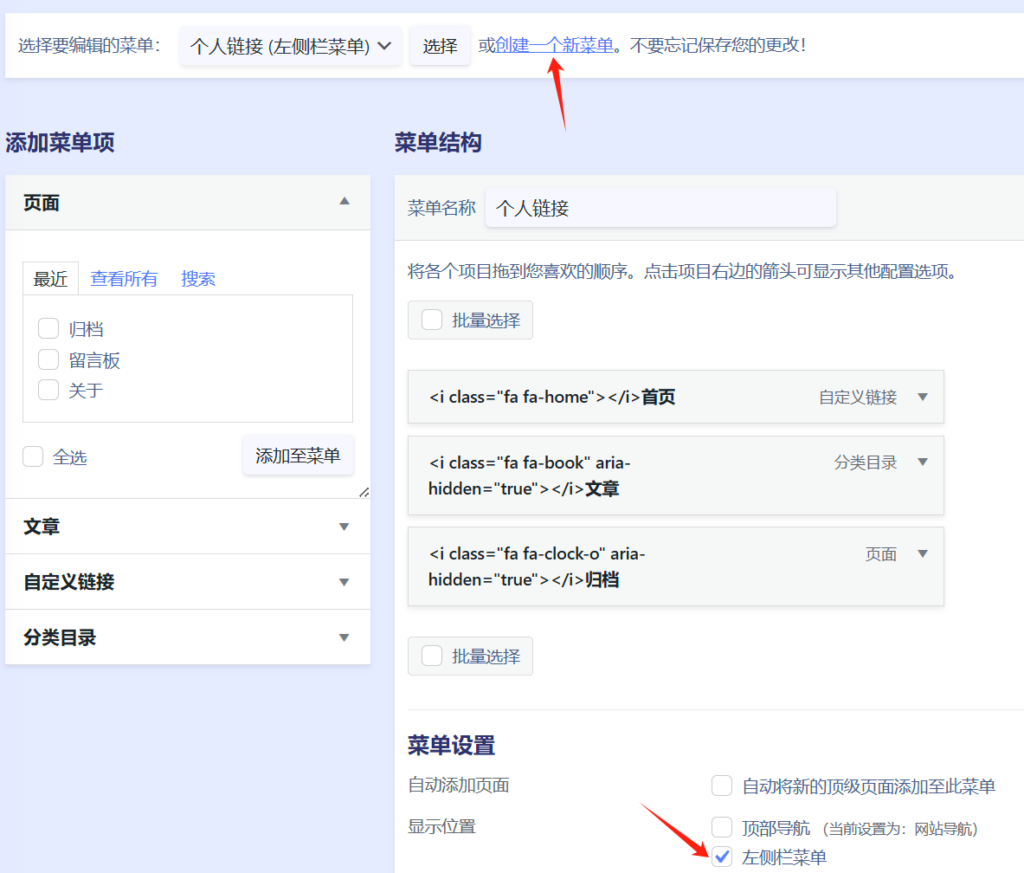Enable the 顶部导航 display location

722,827
